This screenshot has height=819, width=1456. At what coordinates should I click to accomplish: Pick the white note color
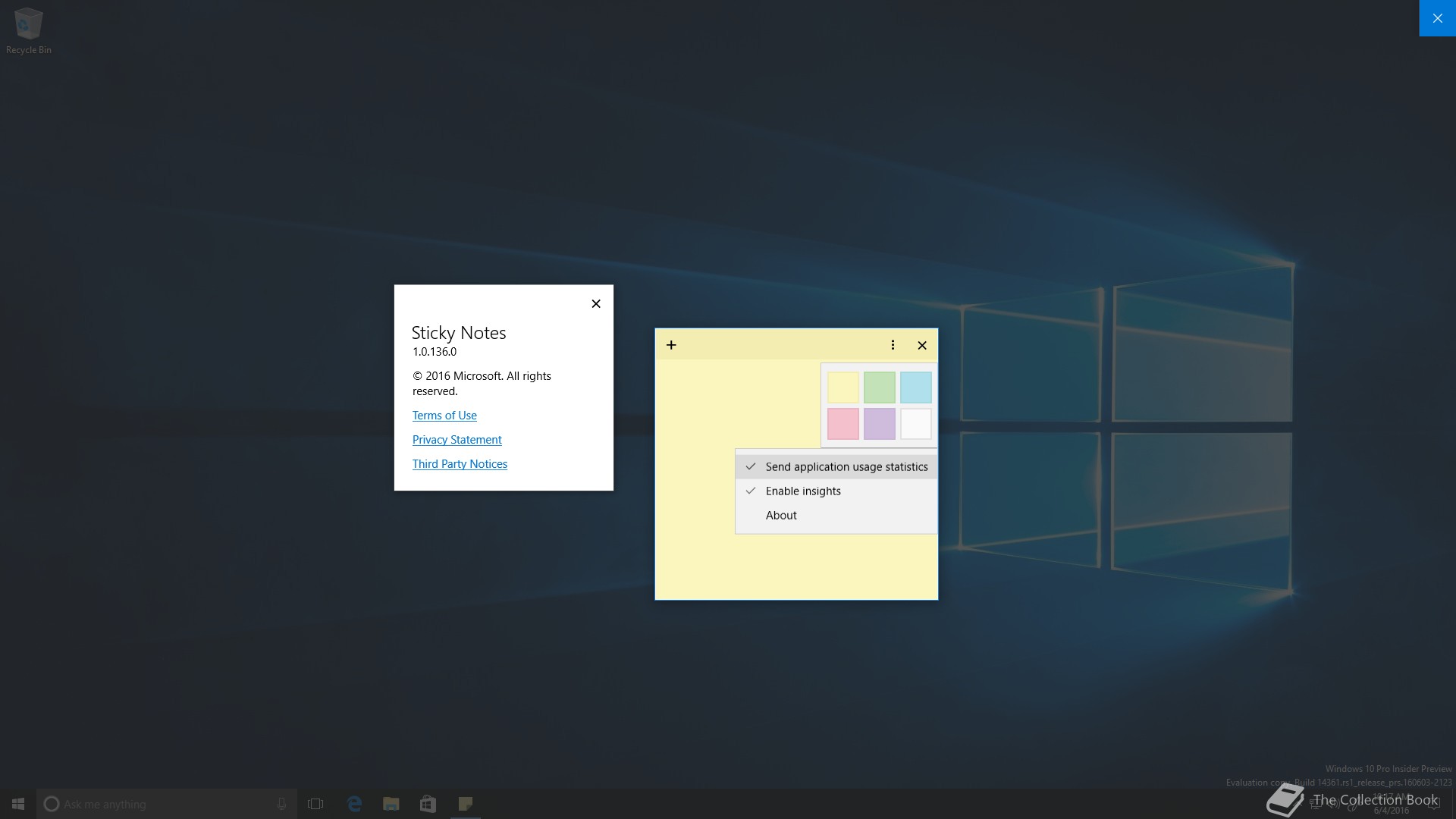pos(915,424)
